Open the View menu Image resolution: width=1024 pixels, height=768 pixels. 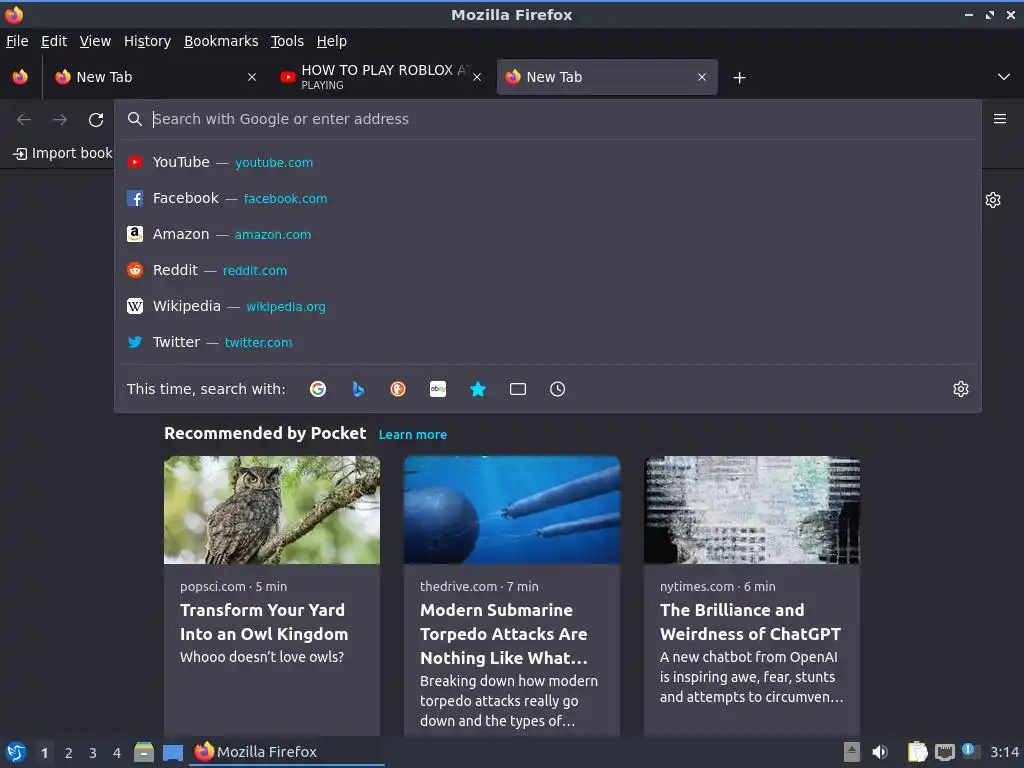pos(95,41)
